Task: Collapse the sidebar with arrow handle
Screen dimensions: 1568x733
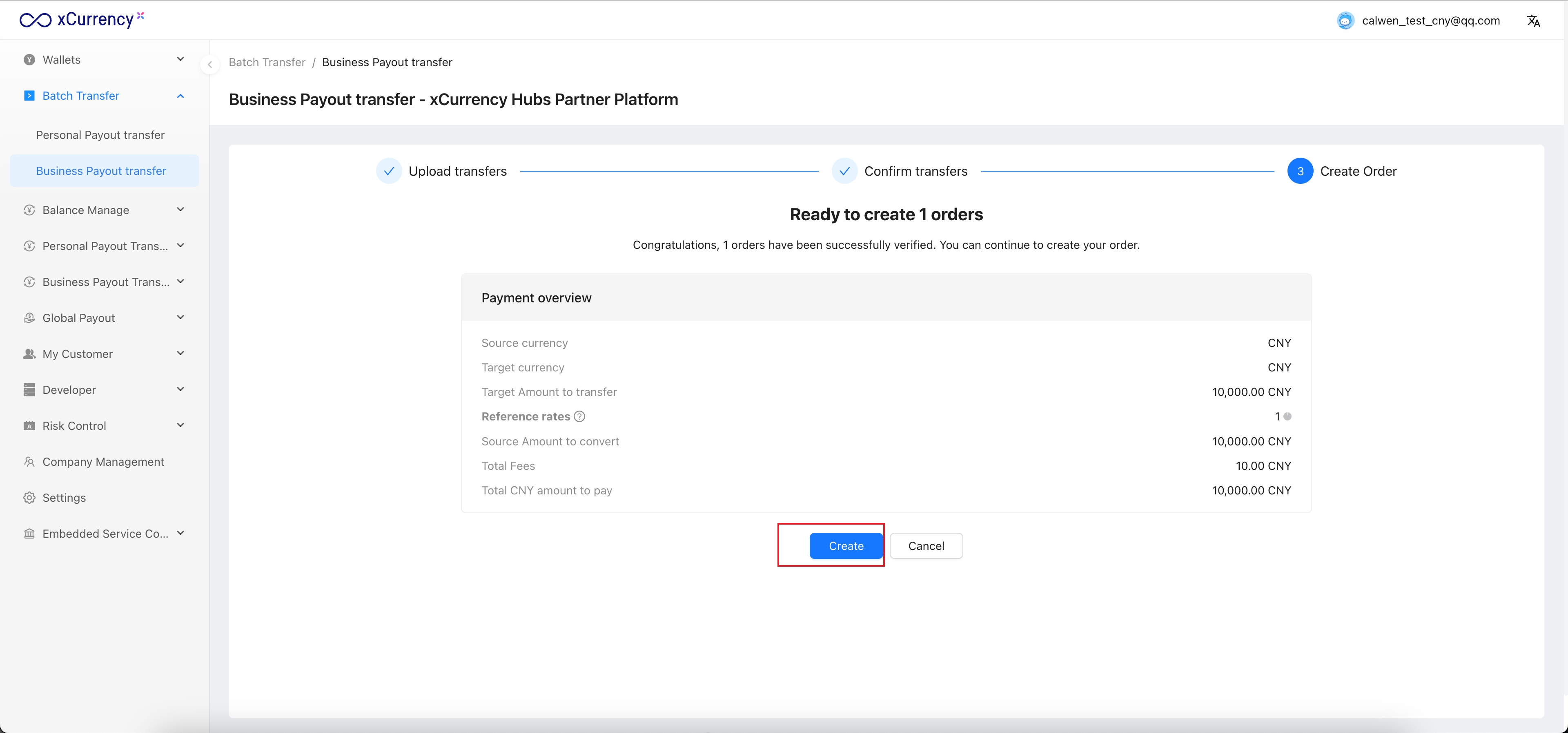Action: click(209, 64)
